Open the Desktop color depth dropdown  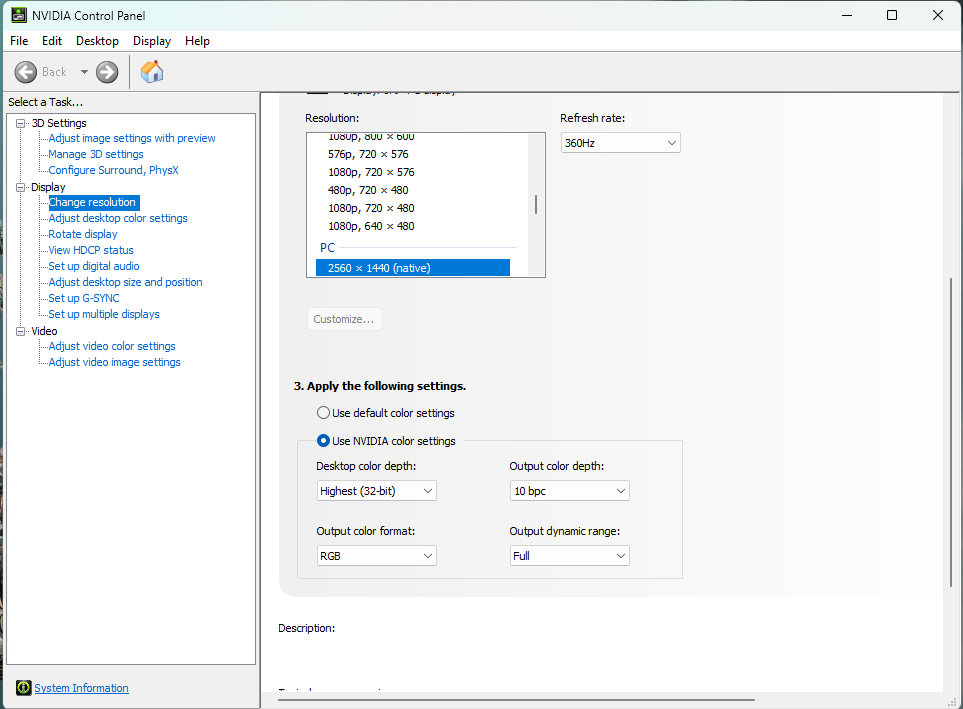point(376,491)
